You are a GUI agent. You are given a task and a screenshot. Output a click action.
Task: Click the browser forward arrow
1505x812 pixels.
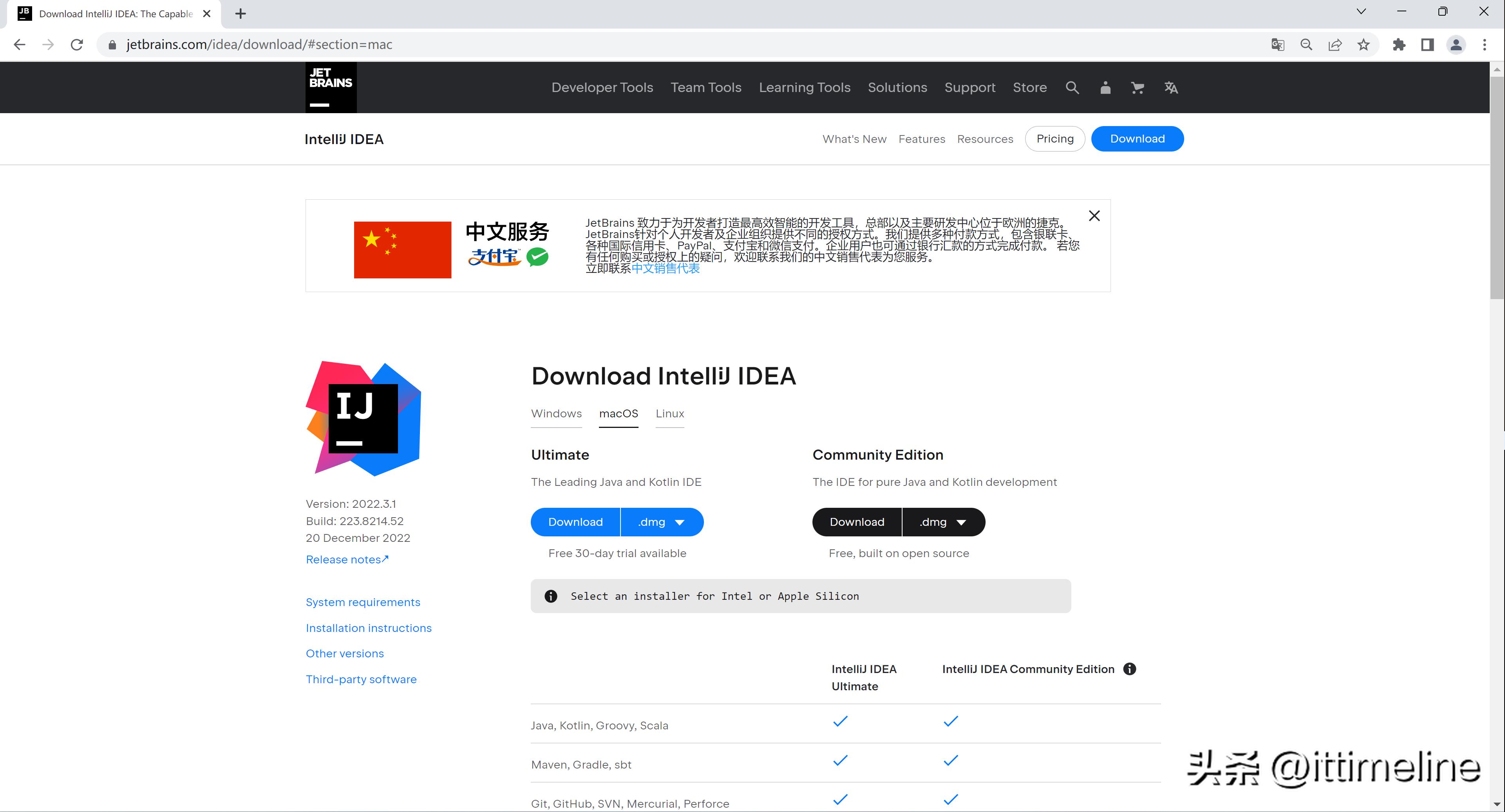coord(48,45)
